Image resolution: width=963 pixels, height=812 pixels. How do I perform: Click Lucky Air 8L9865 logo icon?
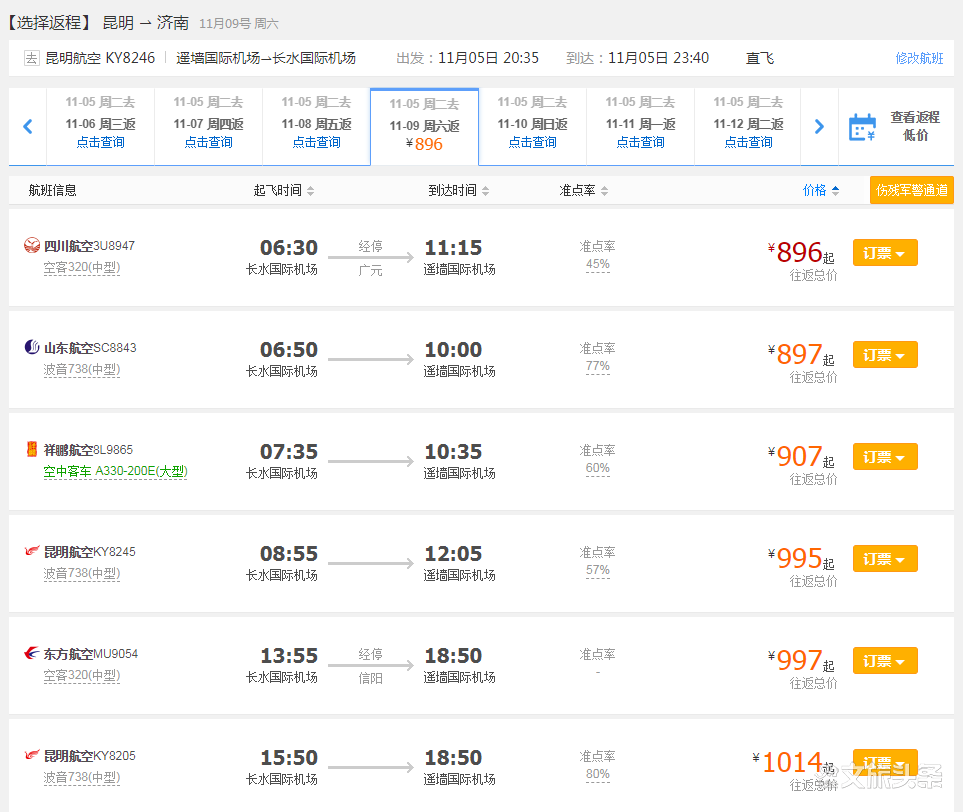(32, 450)
